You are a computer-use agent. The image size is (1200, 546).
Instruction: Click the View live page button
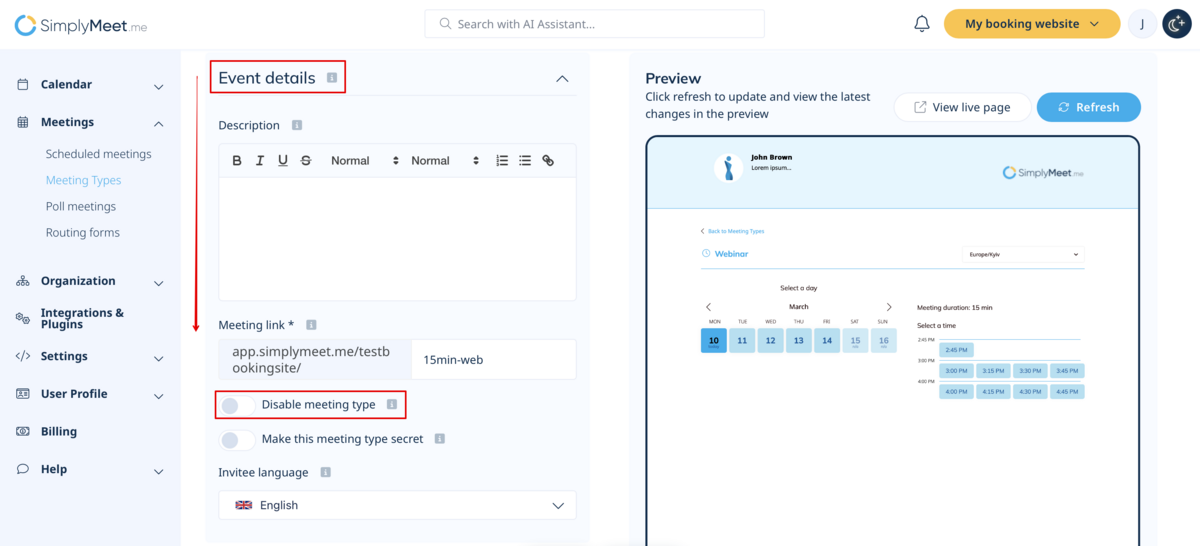(961, 107)
